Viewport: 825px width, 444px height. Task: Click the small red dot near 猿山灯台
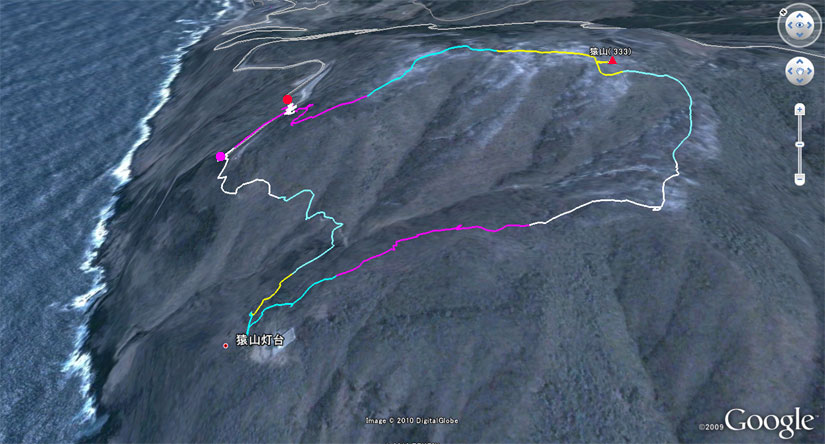(226, 346)
